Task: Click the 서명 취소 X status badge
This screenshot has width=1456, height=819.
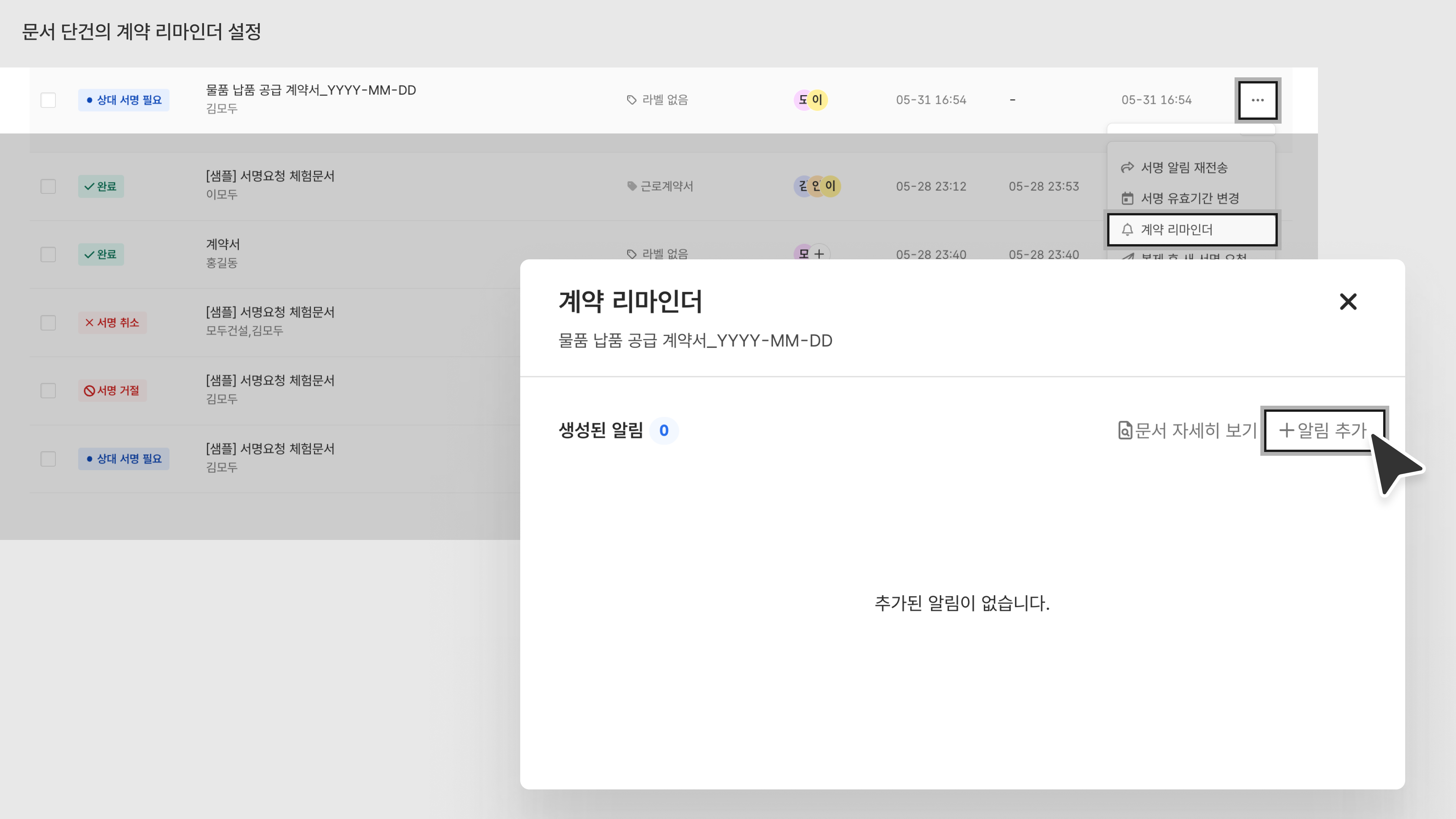Action: (x=112, y=323)
